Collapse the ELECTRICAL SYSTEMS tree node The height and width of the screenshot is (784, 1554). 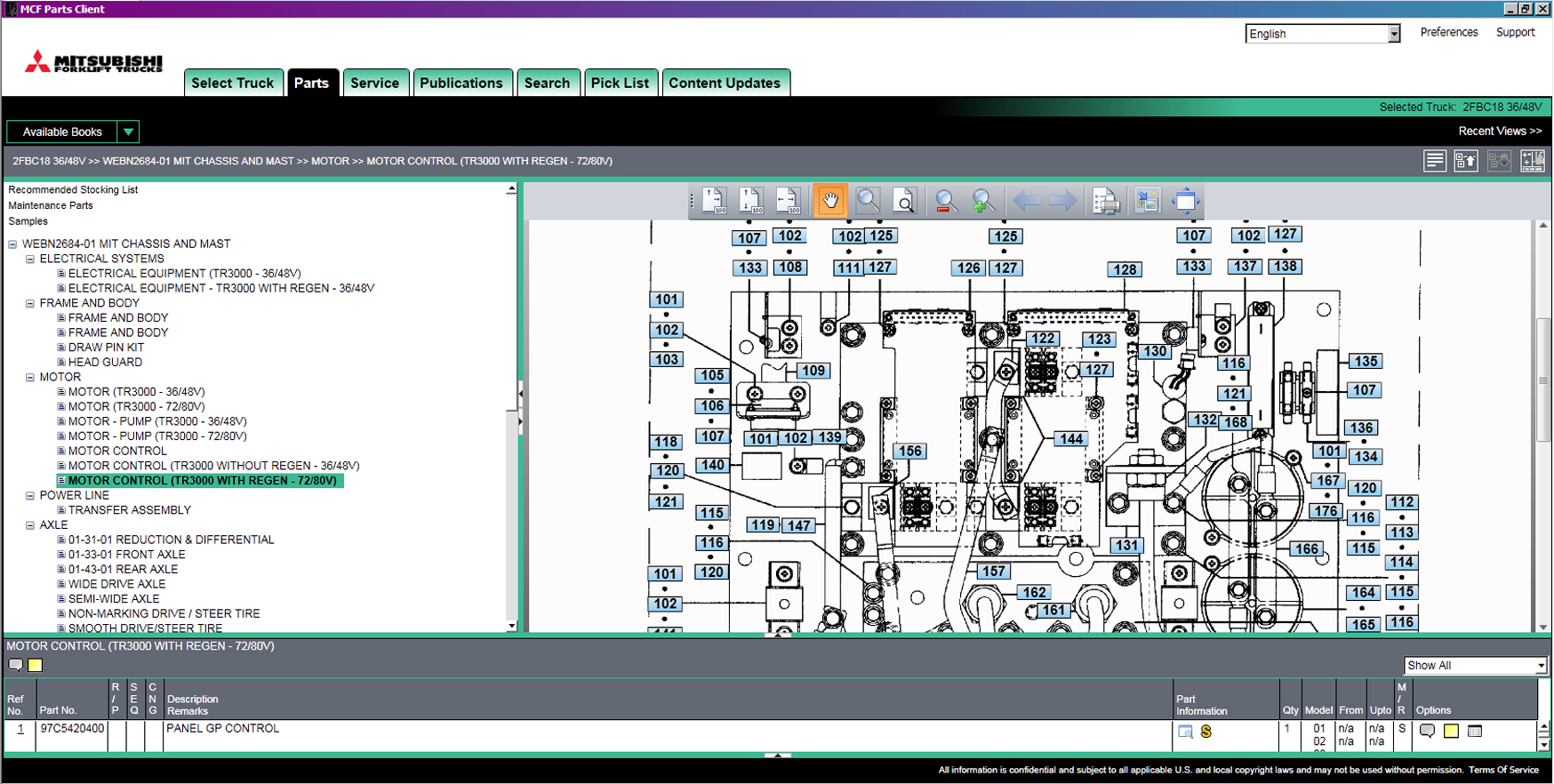(x=30, y=260)
